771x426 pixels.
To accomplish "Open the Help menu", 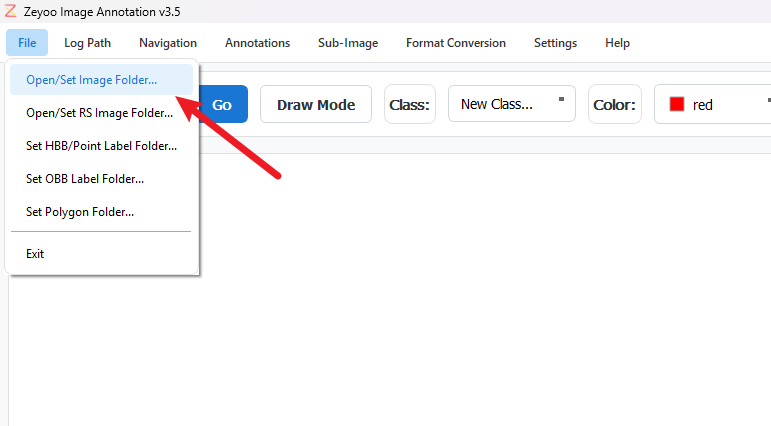I will coord(618,43).
